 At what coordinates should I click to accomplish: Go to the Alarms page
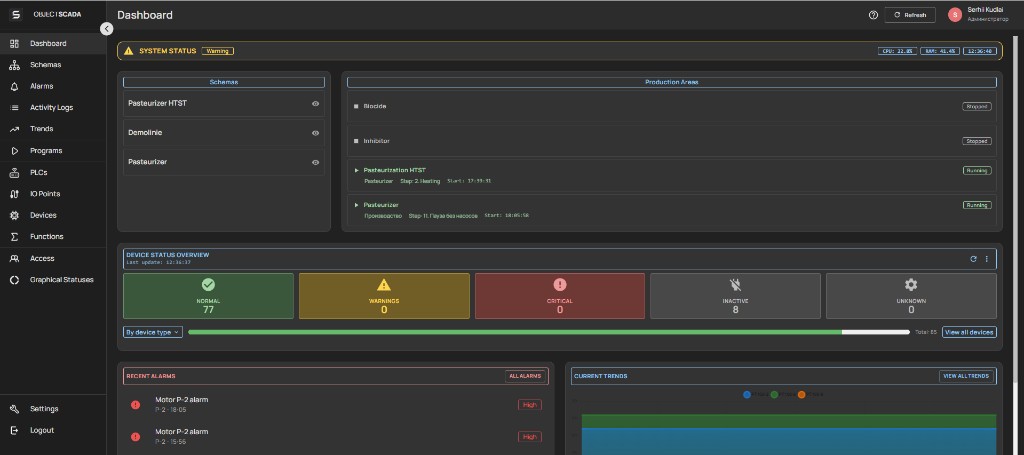tap(53, 86)
